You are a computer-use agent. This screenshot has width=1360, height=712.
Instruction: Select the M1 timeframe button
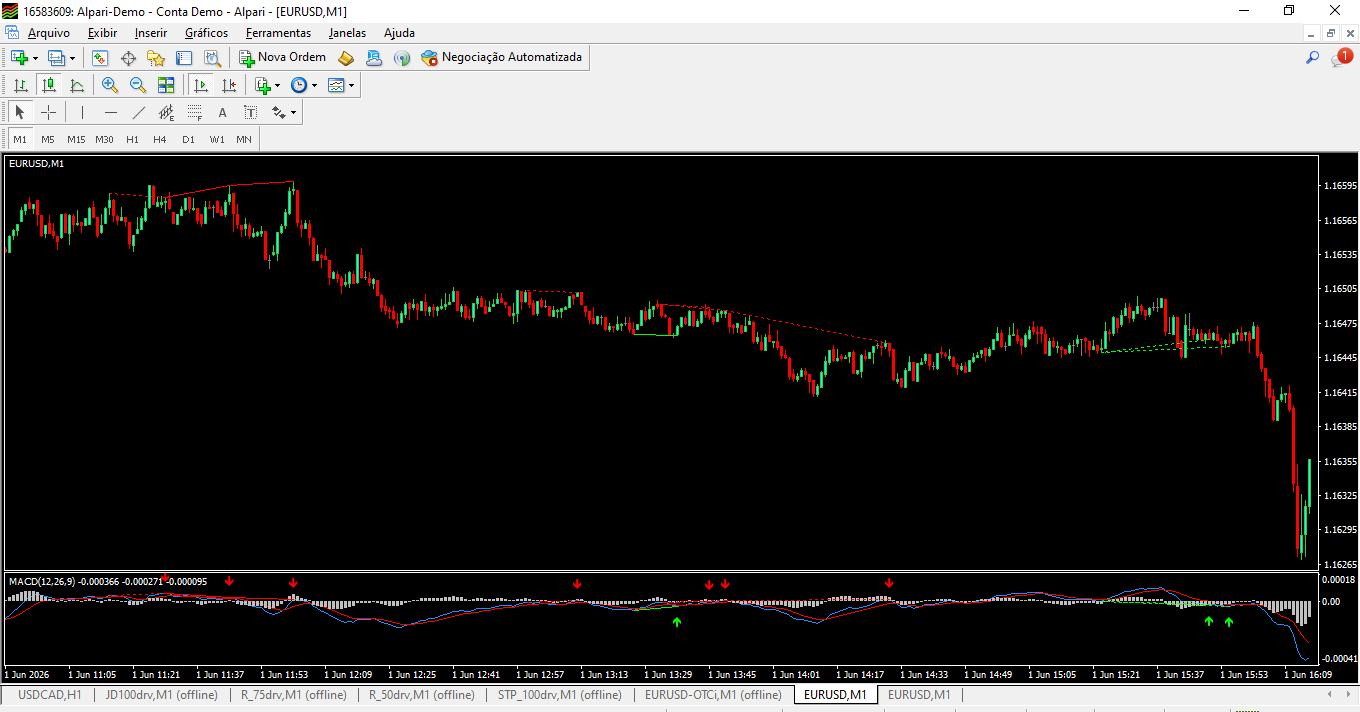coord(20,139)
